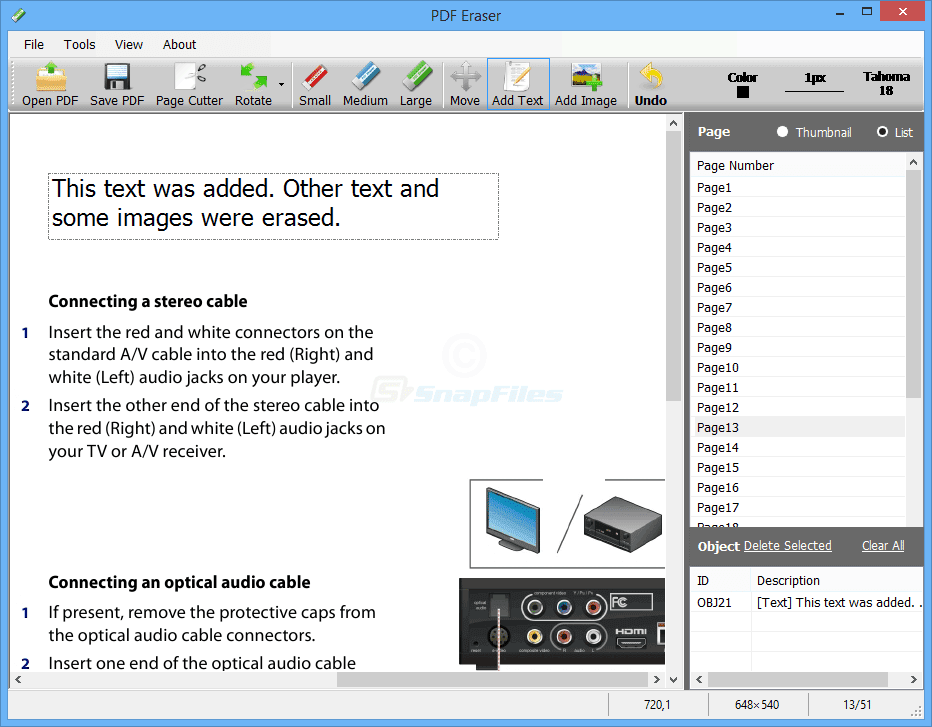
Task: Change the Tahoma 18 font setting
Action: point(886,83)
